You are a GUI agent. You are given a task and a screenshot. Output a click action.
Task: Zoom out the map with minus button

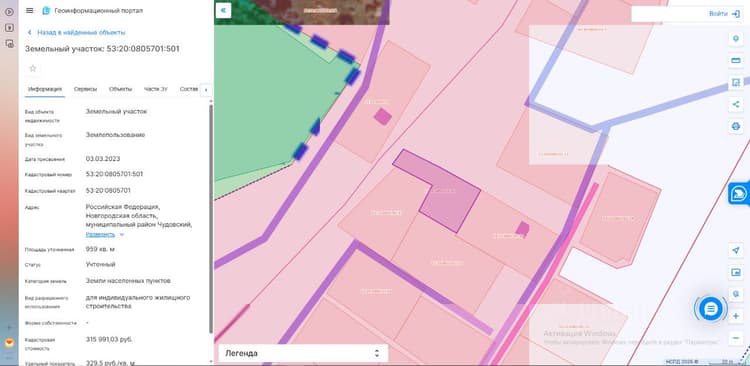click(736, 338)
